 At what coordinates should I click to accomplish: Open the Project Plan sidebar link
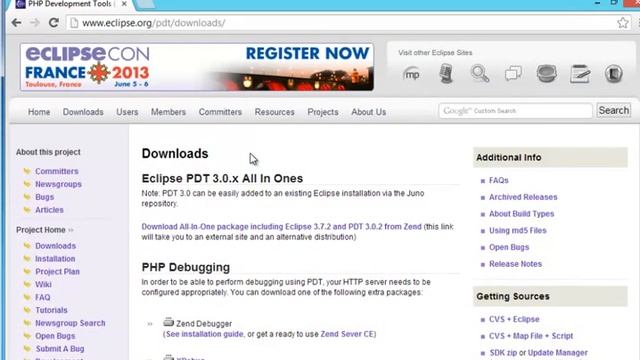pos(58,272)
